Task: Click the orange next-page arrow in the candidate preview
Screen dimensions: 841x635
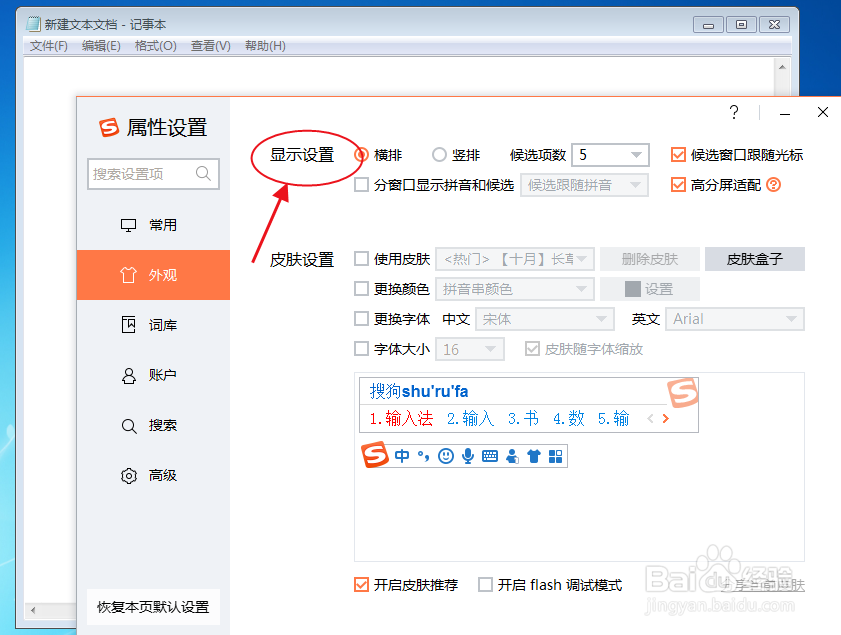Action: tap(666, 418)
